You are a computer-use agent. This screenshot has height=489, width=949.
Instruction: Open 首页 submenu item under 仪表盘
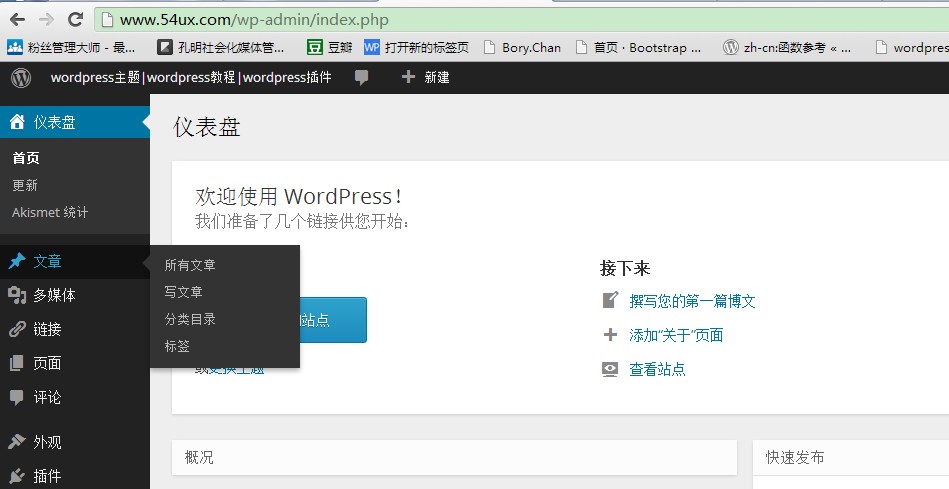point(26,158)
